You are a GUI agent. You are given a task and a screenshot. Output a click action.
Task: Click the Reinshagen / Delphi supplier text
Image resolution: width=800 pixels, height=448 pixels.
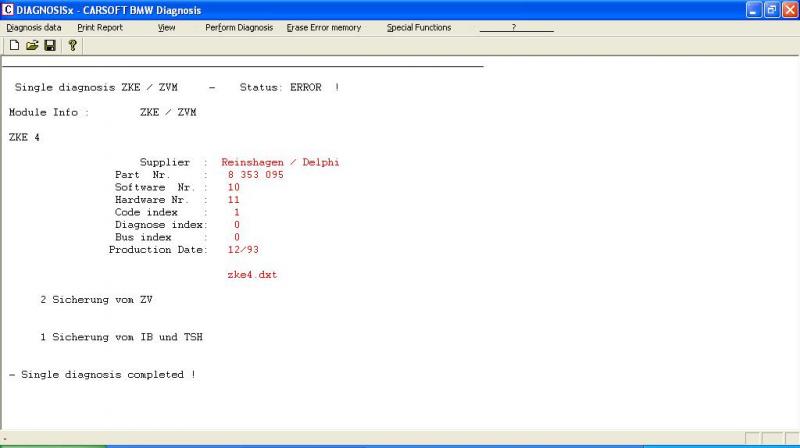(x=280, y=162)
